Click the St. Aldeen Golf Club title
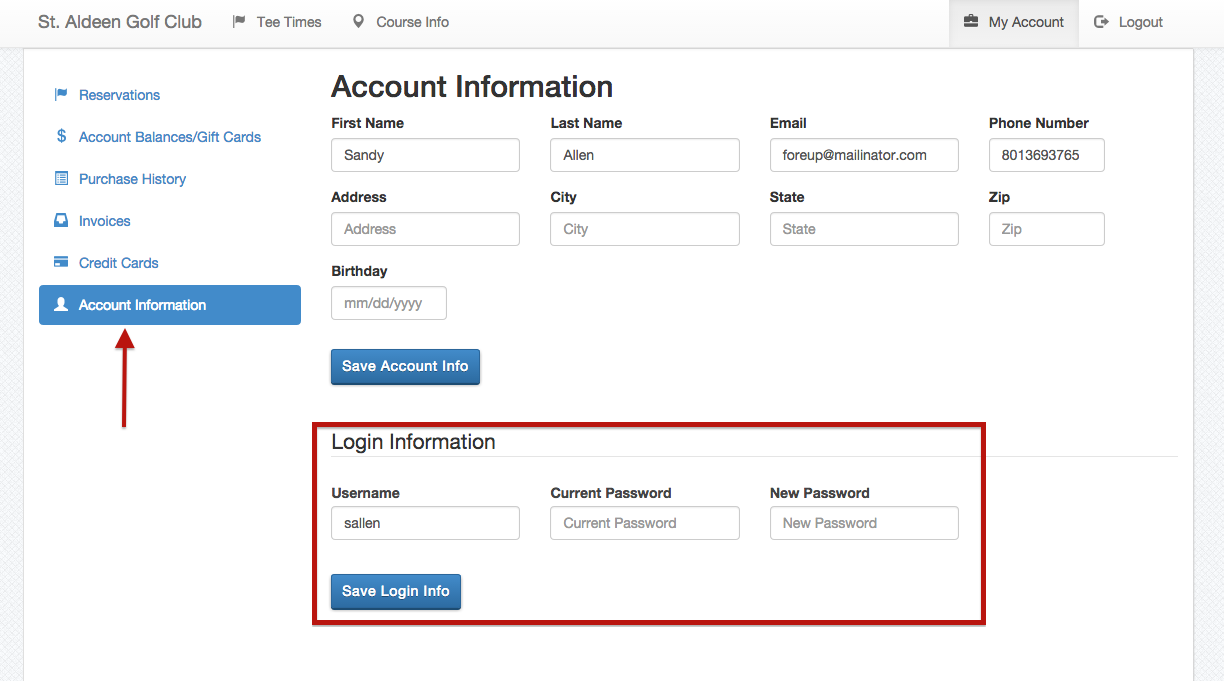Screen dimensions: 1224x681 pos(119,21)
